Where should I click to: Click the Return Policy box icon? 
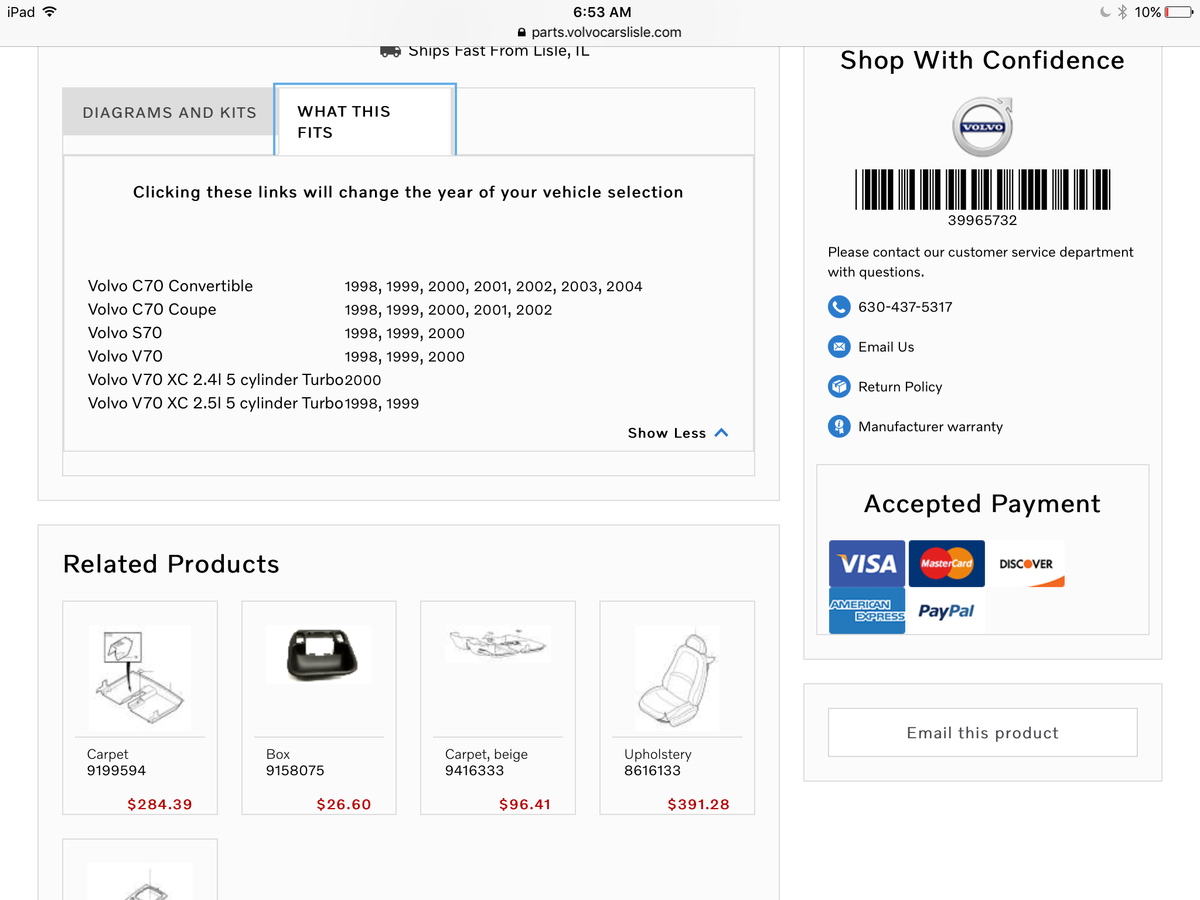pyautogui.click(x=839, y=387)
